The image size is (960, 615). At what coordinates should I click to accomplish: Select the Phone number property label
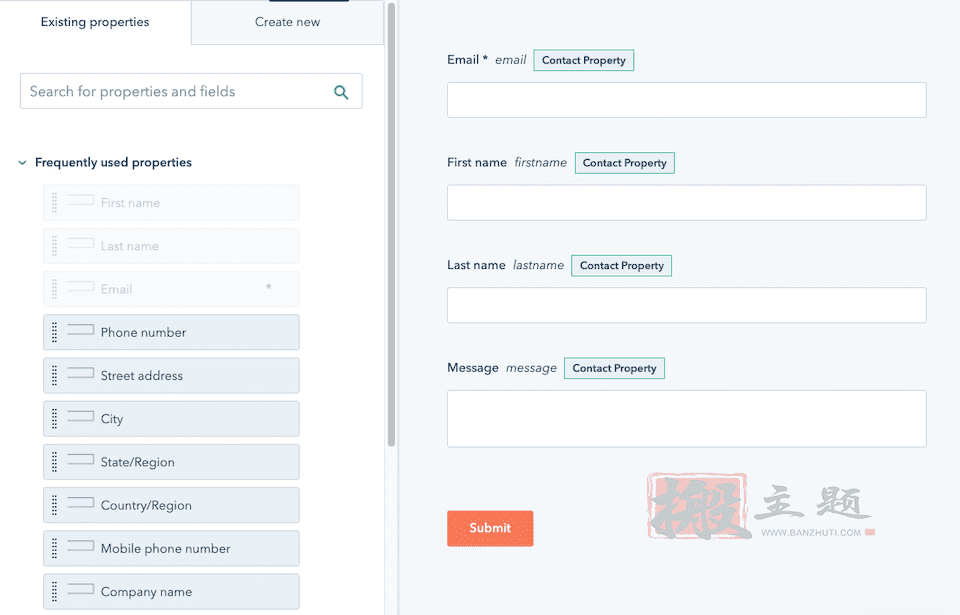click(x=143, y=333)
